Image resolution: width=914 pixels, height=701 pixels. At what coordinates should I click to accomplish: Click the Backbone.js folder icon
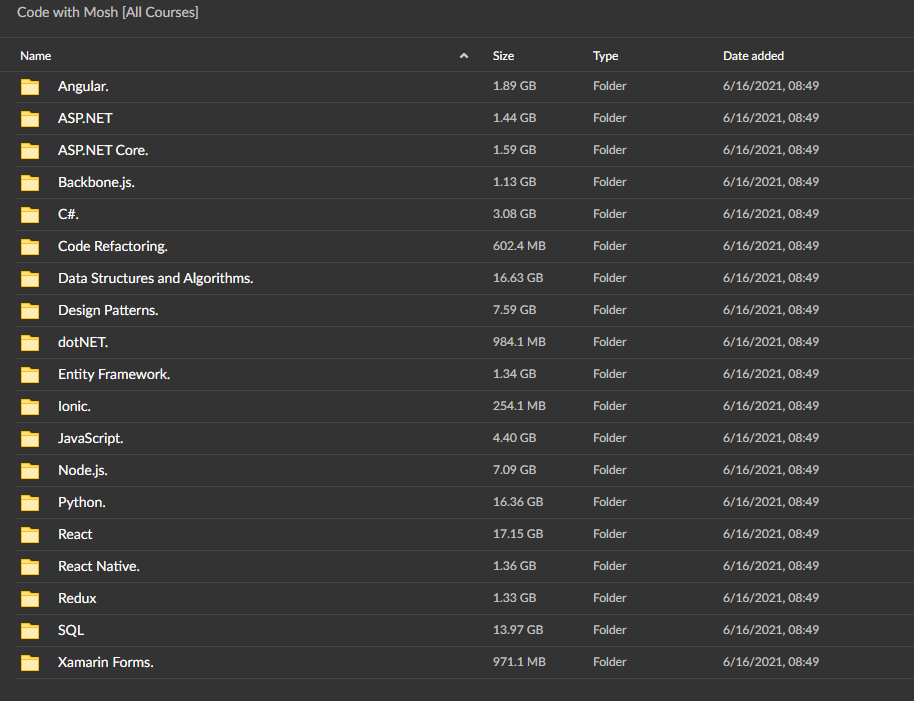[x=30, y=183]
